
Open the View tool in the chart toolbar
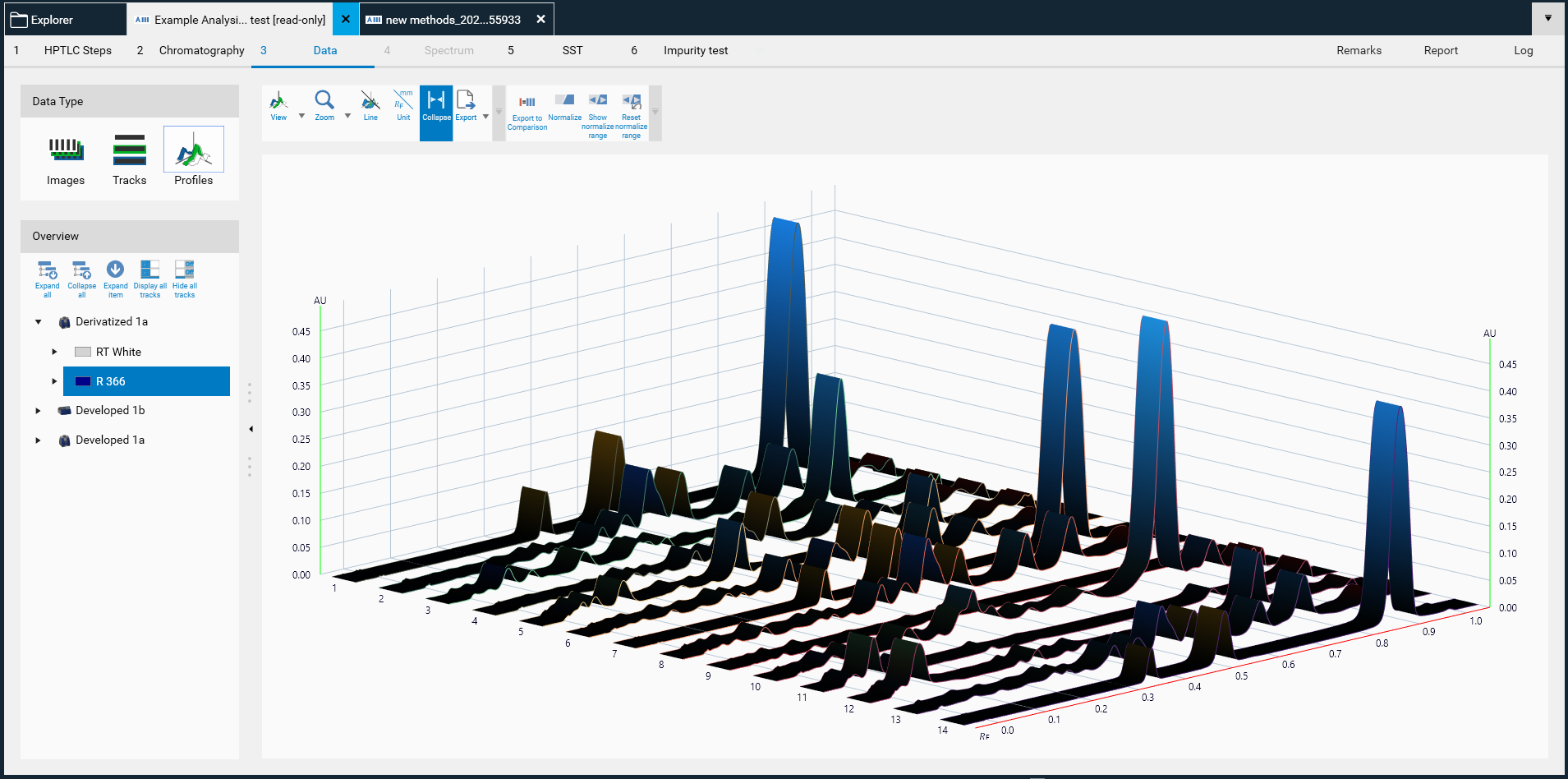278,107
